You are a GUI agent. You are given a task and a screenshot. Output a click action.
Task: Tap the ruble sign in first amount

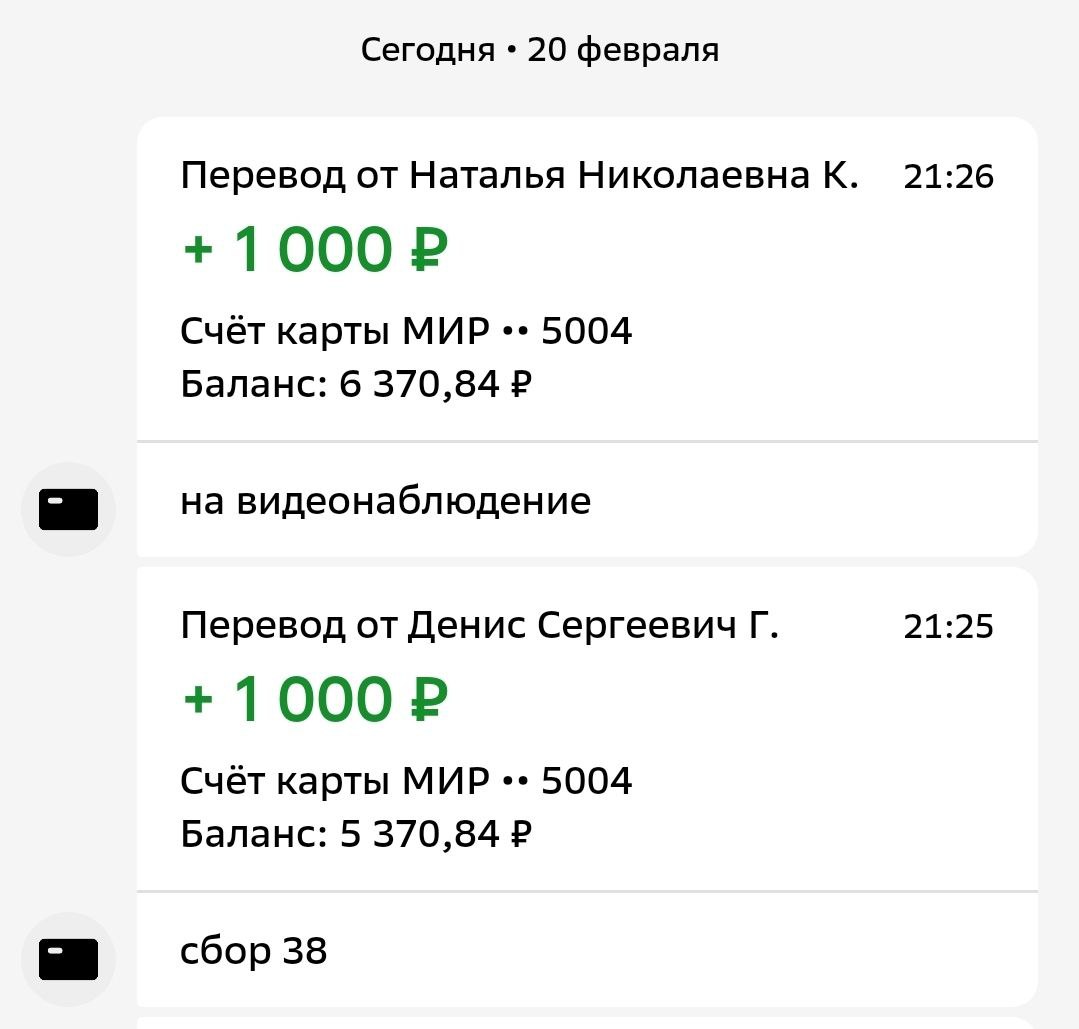pyautogui.click(x=429, y=250)
